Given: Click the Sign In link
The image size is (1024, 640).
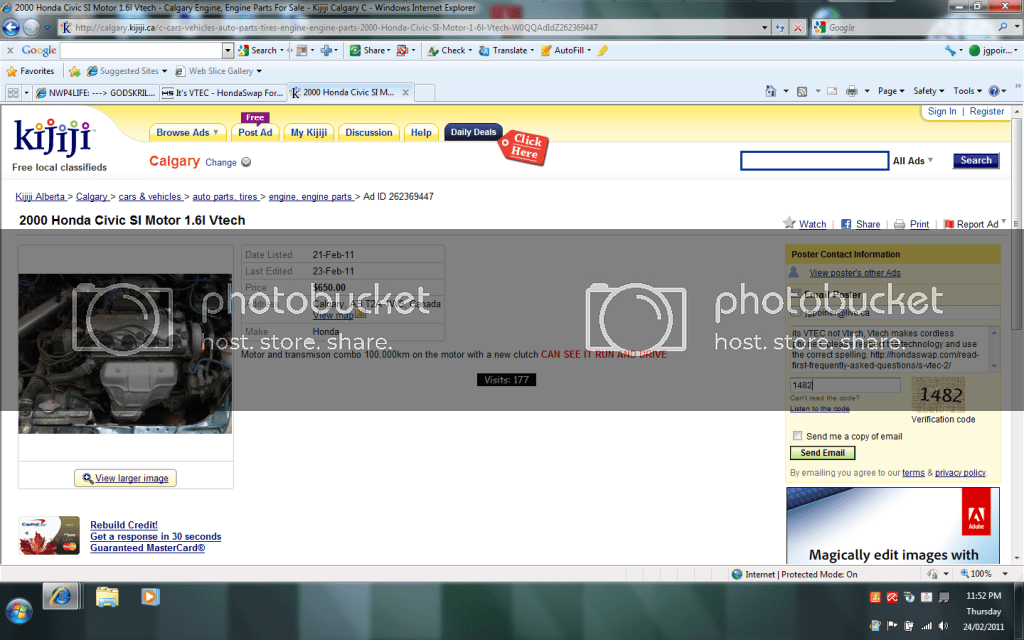Looking at the screenshot, I should (x=942, y=112).
